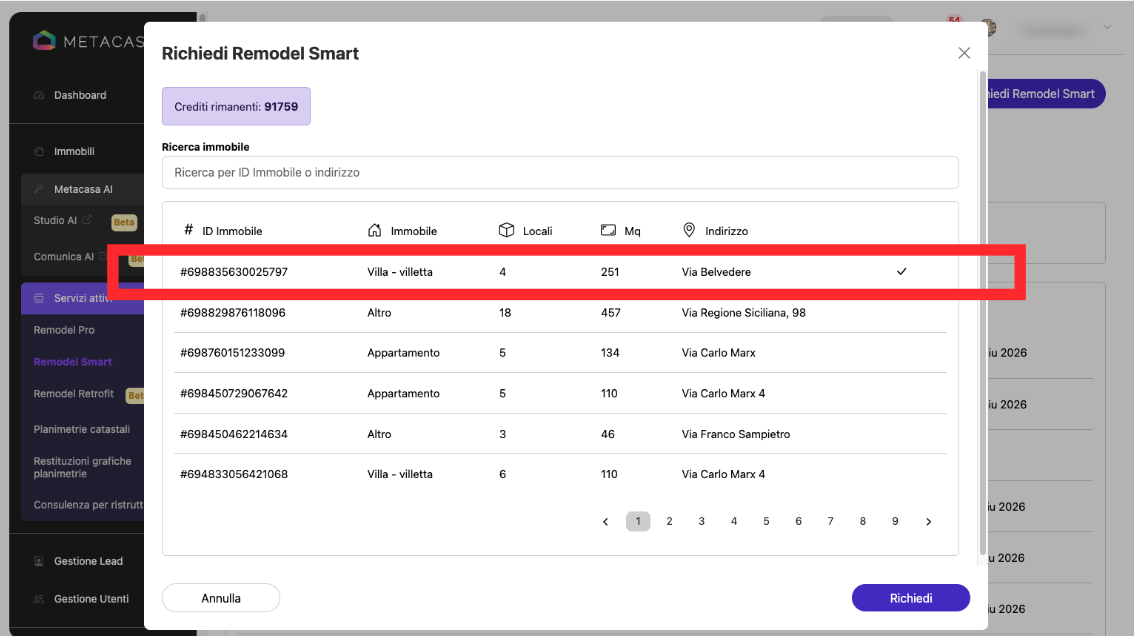The height and width of the screenshot is (636, 1134).
Task: Go to next page with right chevron
Action: pyautogui.click(x=929, y=522)
